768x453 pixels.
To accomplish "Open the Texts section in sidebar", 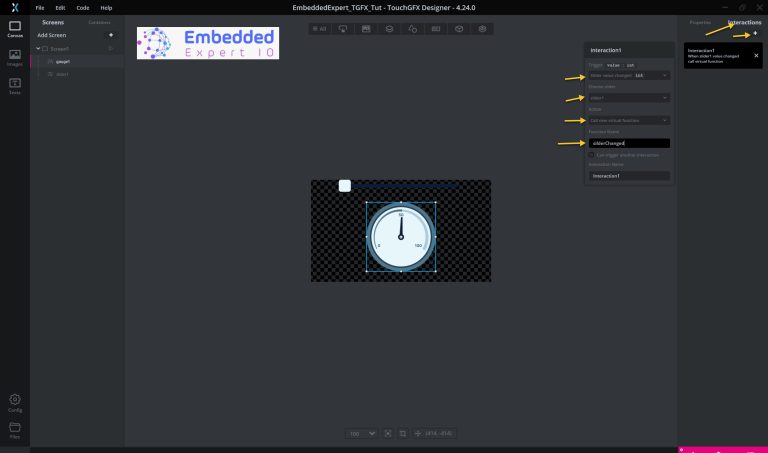I will (x=15, y=86).
